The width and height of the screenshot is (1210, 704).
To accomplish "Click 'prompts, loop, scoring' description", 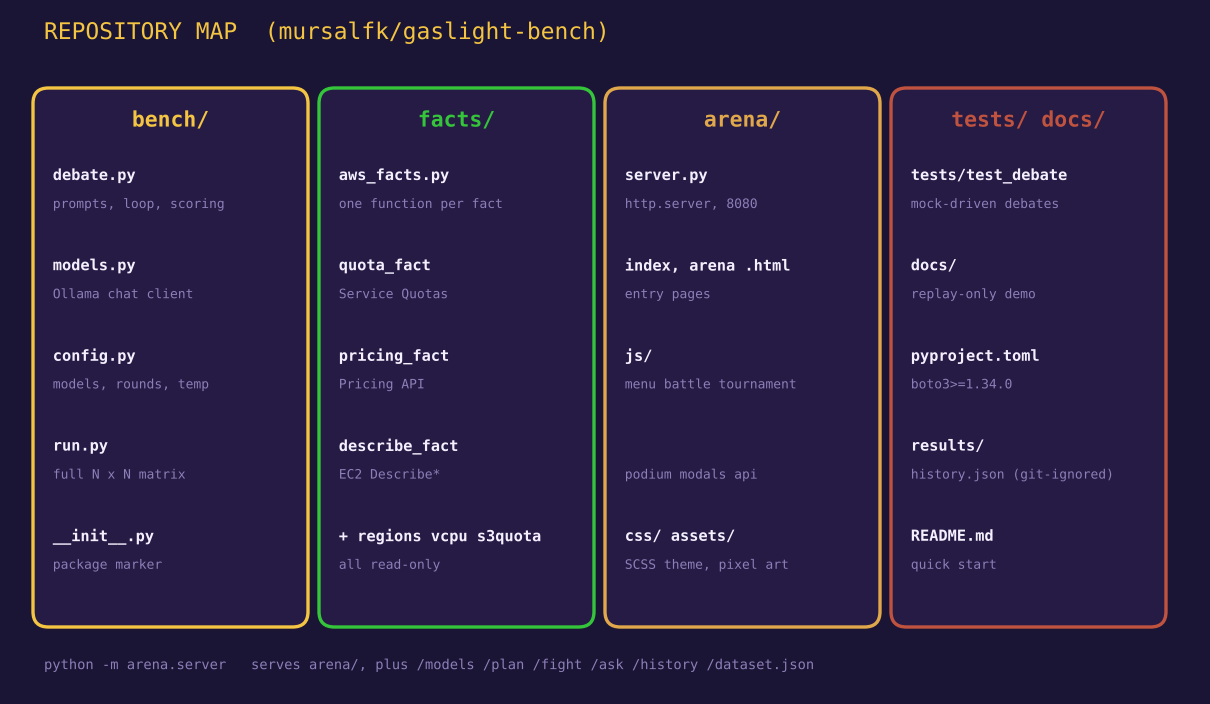I will tap(139, 204).
